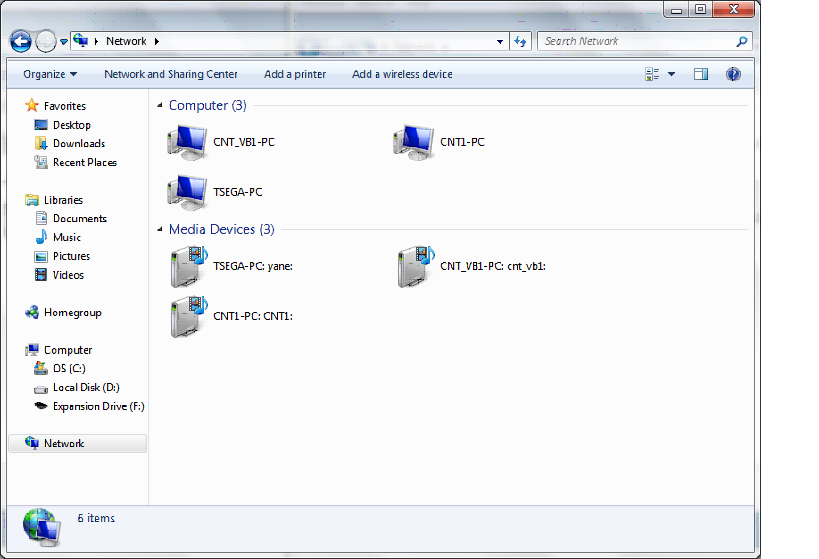Viewport: 819px width, 559px height.
Task: Open the Videos library
Action: [68, 275]
